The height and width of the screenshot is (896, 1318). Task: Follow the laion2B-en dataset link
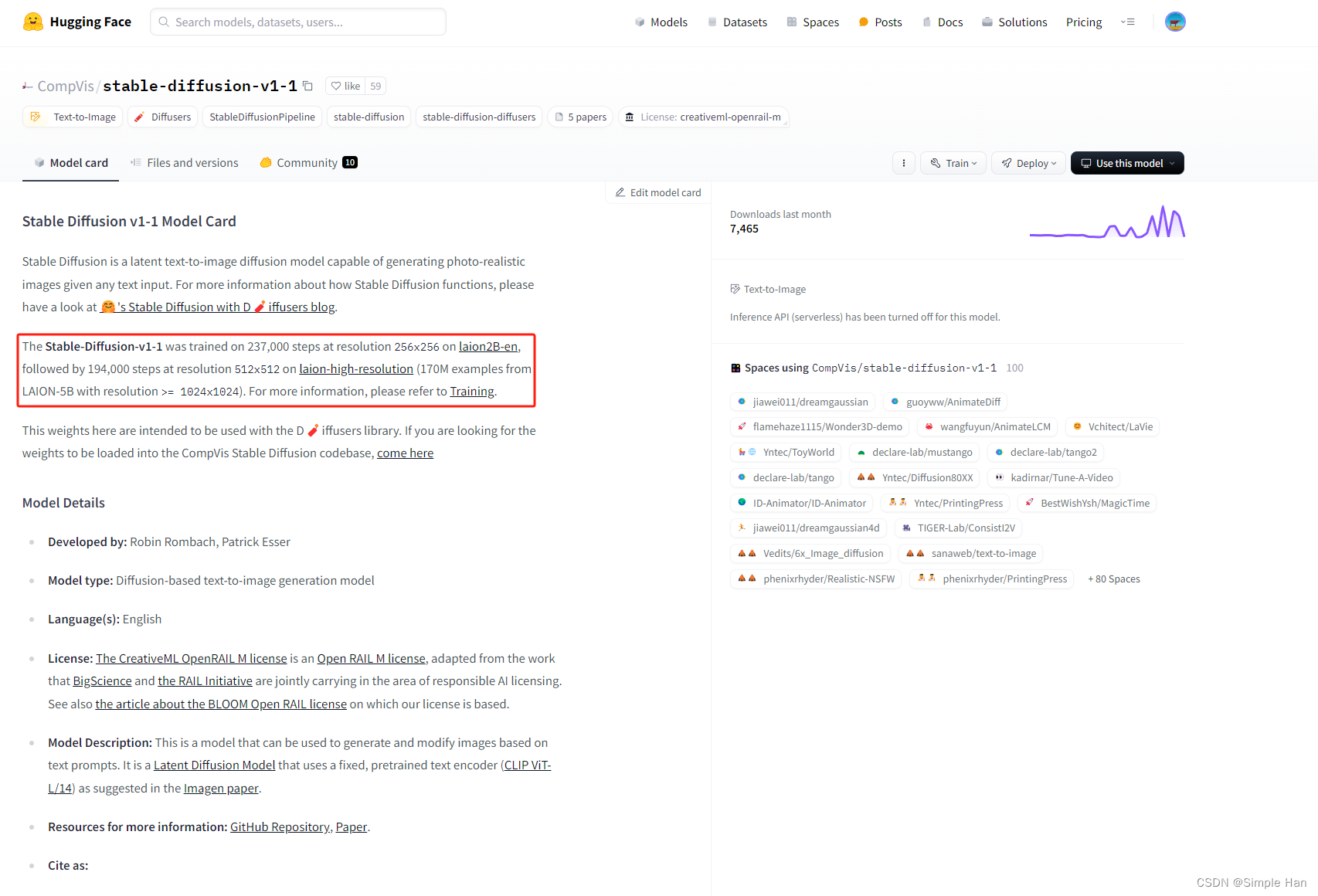tap(488, 346)
